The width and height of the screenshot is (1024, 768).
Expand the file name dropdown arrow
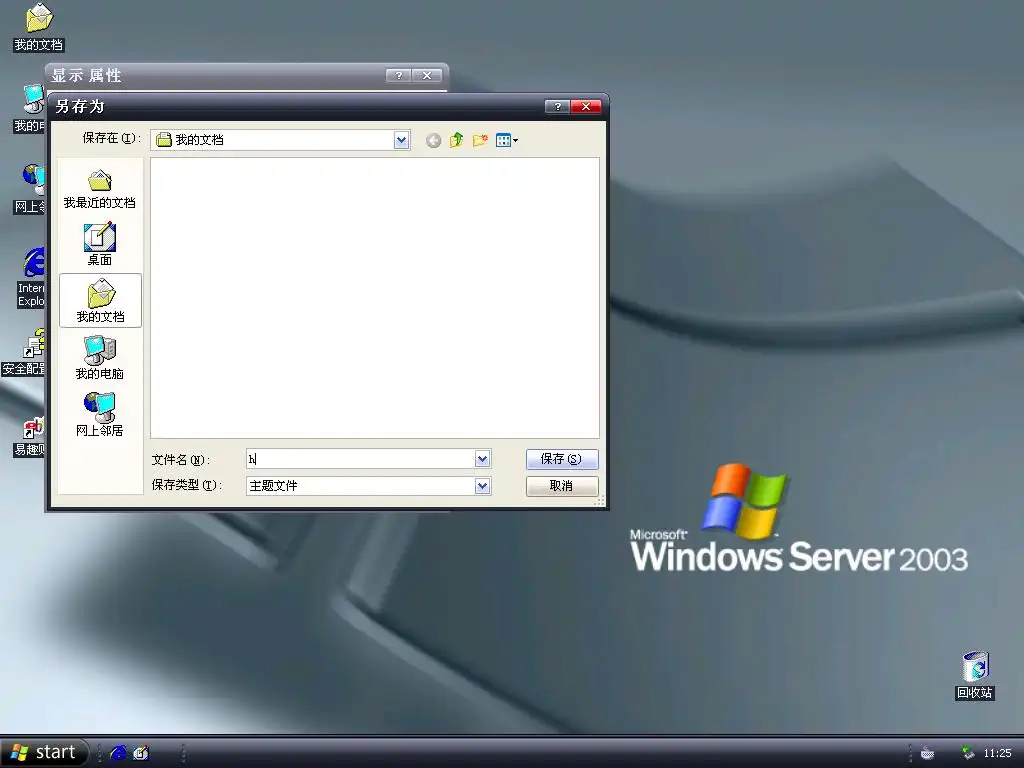(482, 459)
